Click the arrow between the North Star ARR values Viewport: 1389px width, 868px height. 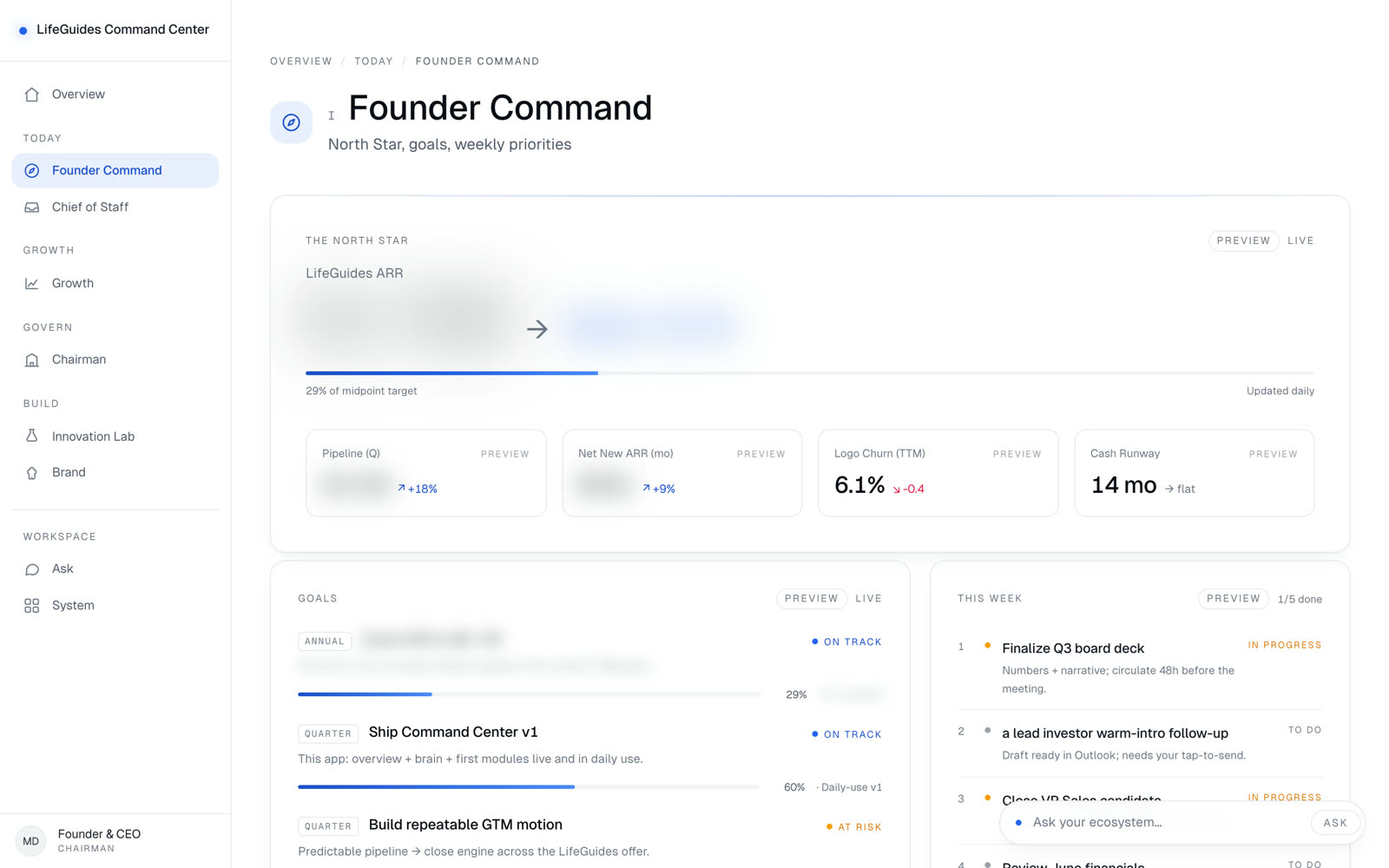[537, 329]
